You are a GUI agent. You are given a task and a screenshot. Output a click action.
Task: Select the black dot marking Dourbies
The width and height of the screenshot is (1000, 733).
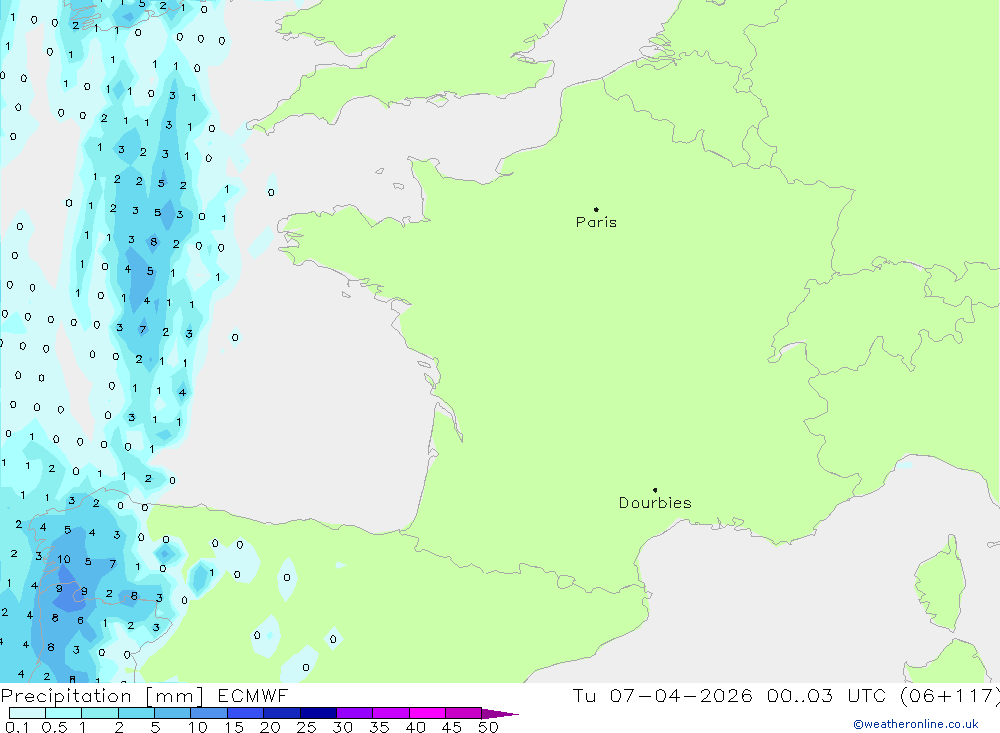[x=655, y=490]
